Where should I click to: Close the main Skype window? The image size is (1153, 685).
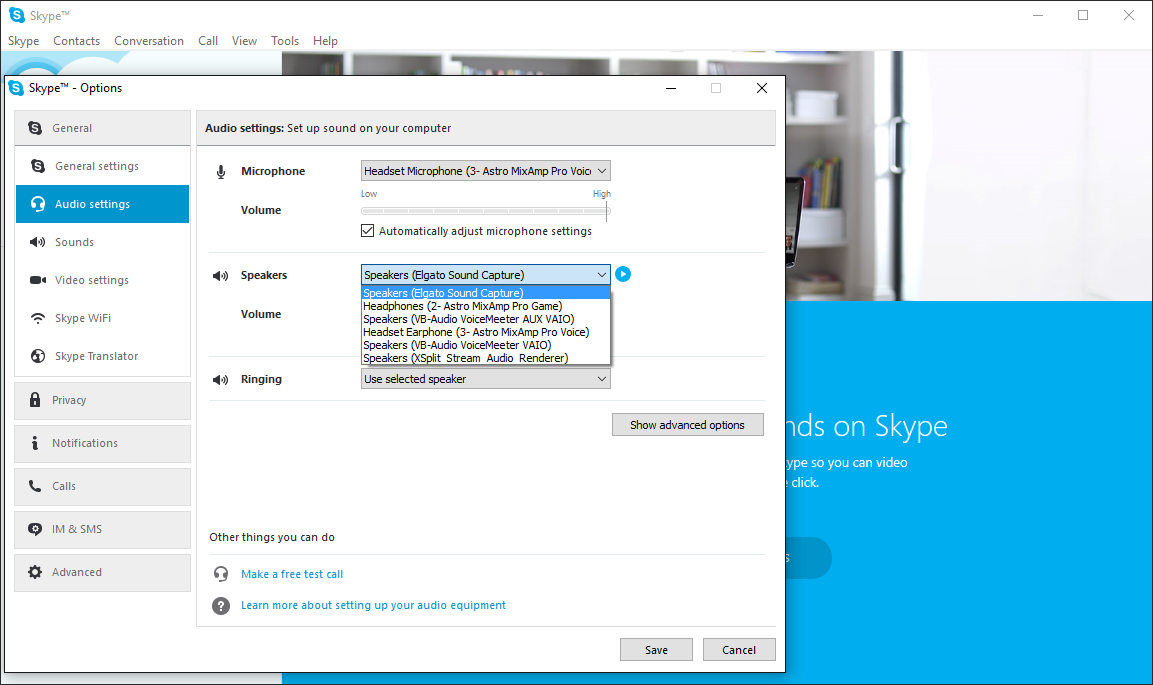coord(1129,15)
